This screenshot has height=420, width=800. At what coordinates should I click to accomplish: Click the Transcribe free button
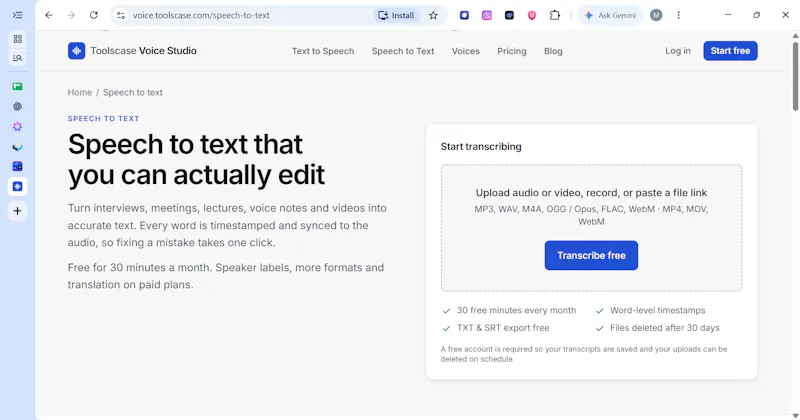coord(591,255)
